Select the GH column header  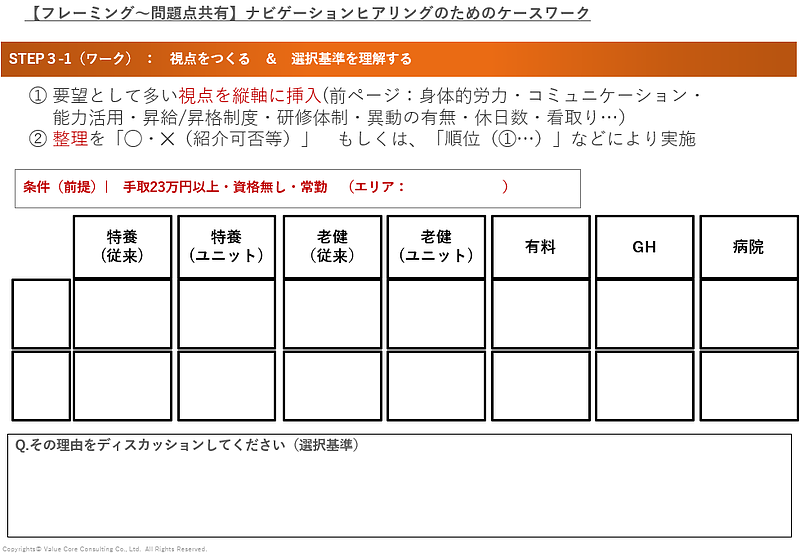point(644,247)
